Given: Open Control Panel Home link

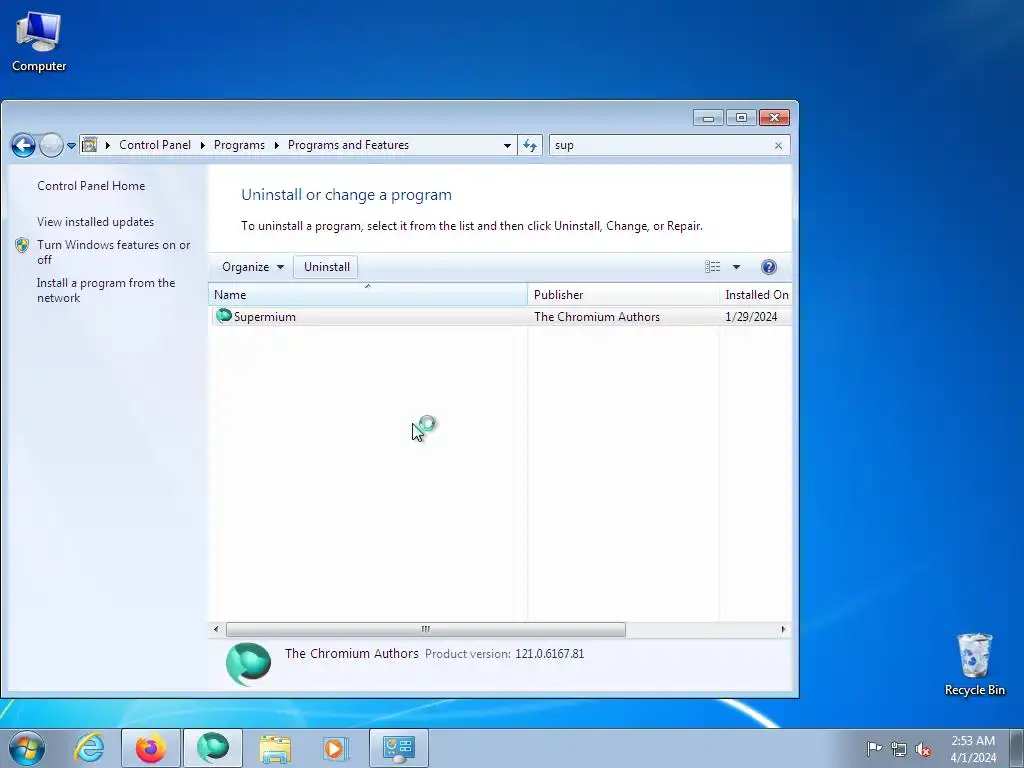Looking at the screenshot, I should (x=91, y=185).
